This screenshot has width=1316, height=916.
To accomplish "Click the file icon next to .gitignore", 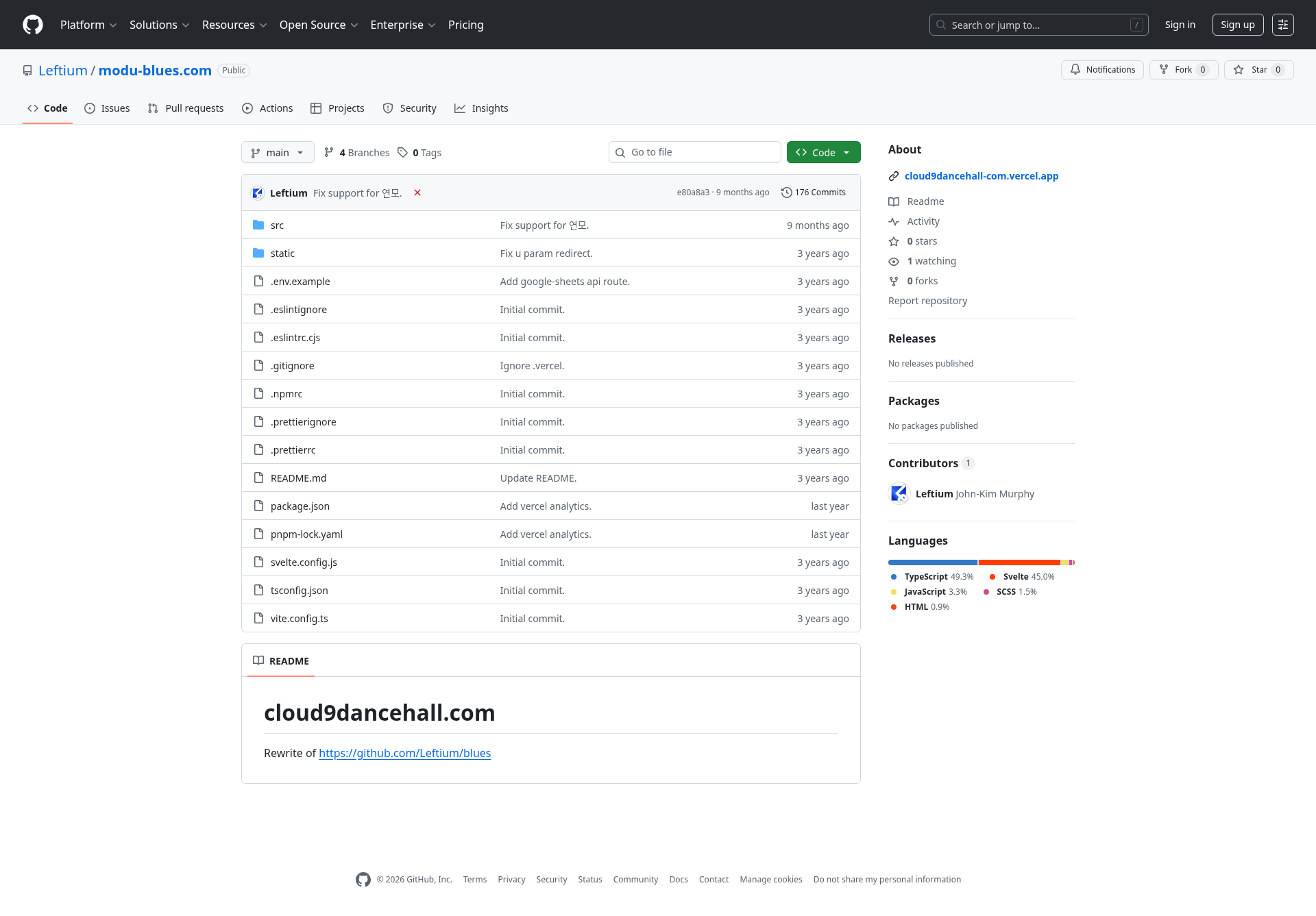I will pyautogui.click(x=258, y=365).
